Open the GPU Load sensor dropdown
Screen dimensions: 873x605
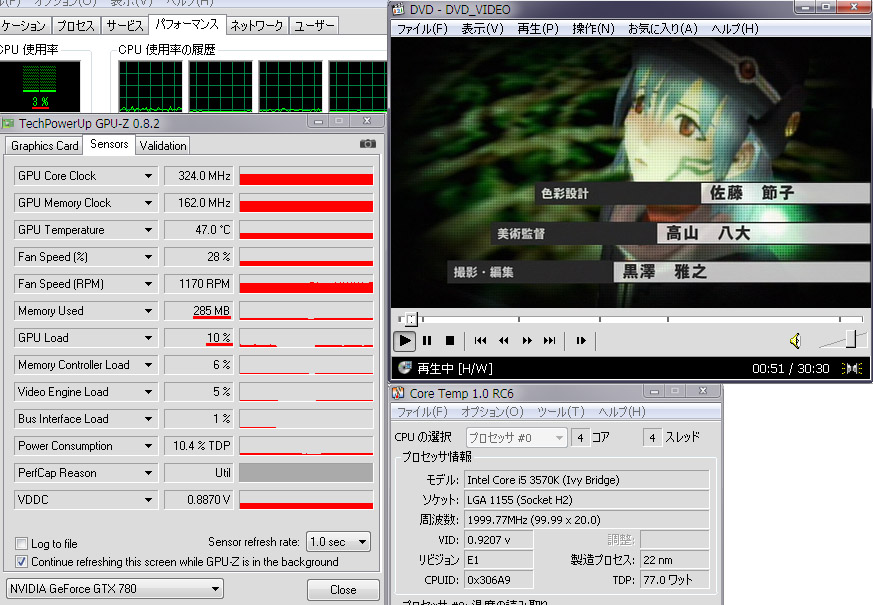(148, 338)
